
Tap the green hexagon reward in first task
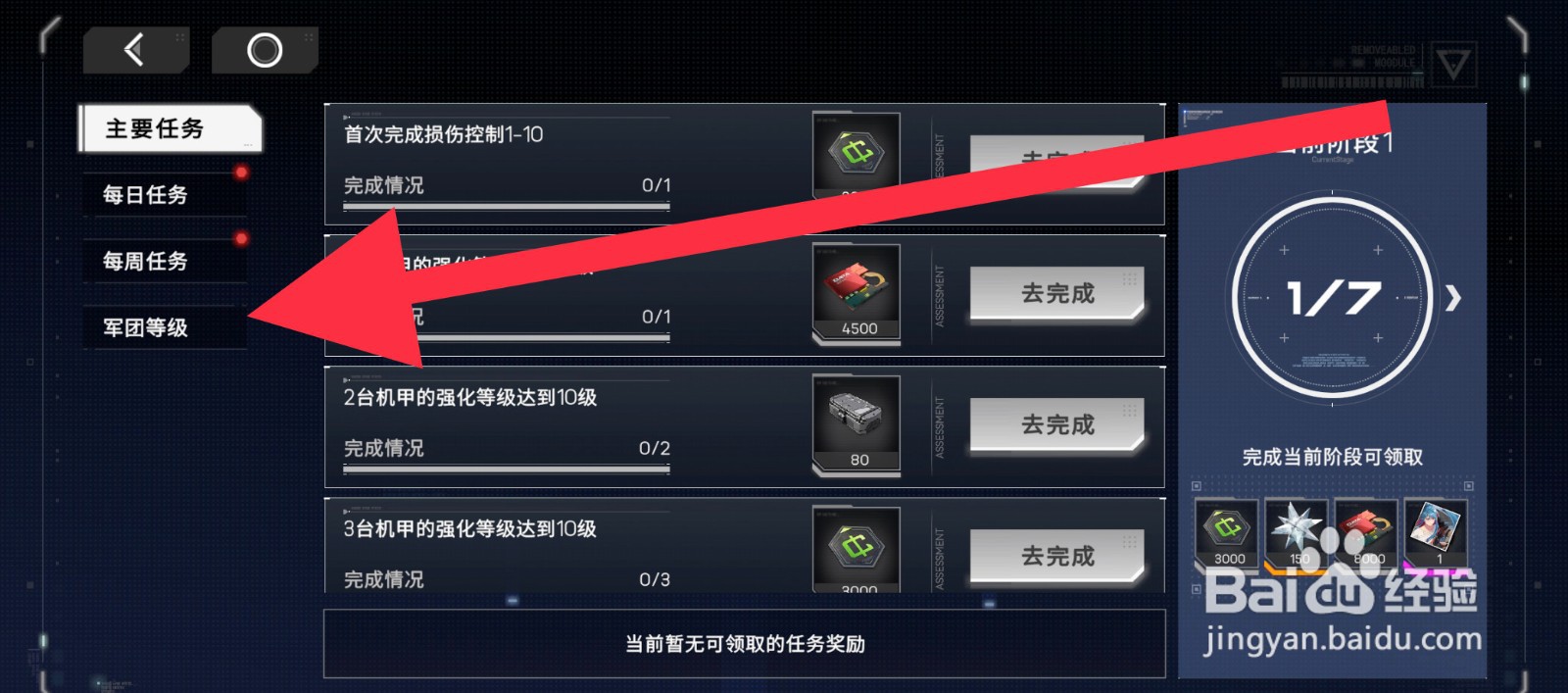(x=857, y=155)
